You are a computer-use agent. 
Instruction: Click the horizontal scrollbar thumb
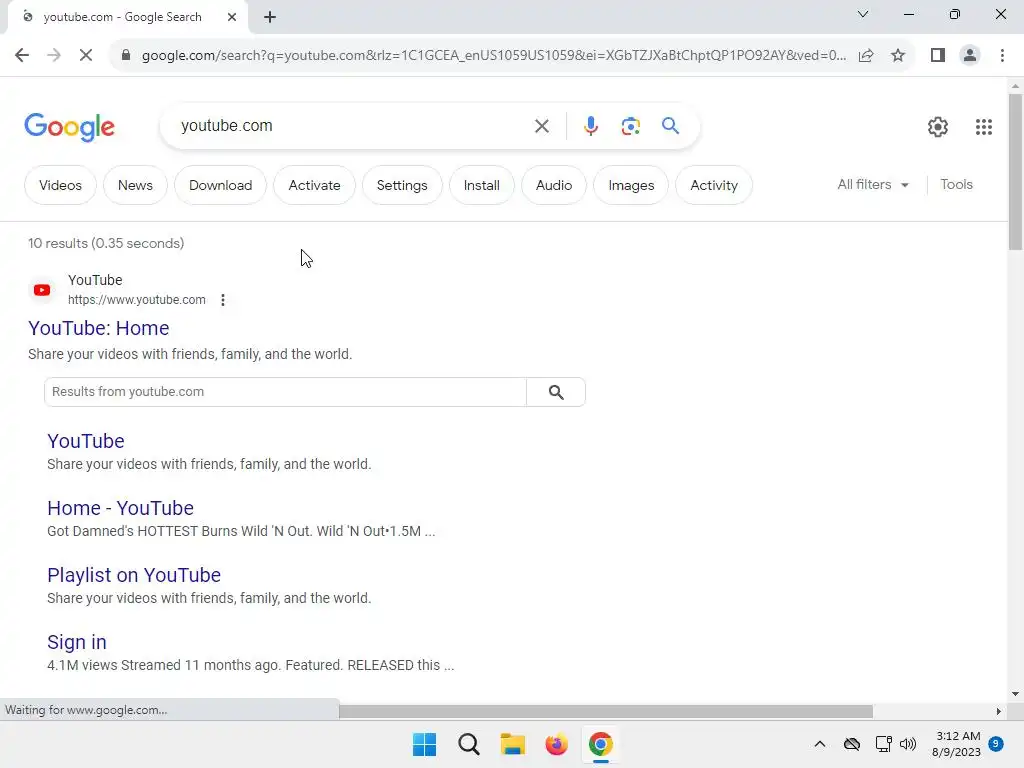606,711
